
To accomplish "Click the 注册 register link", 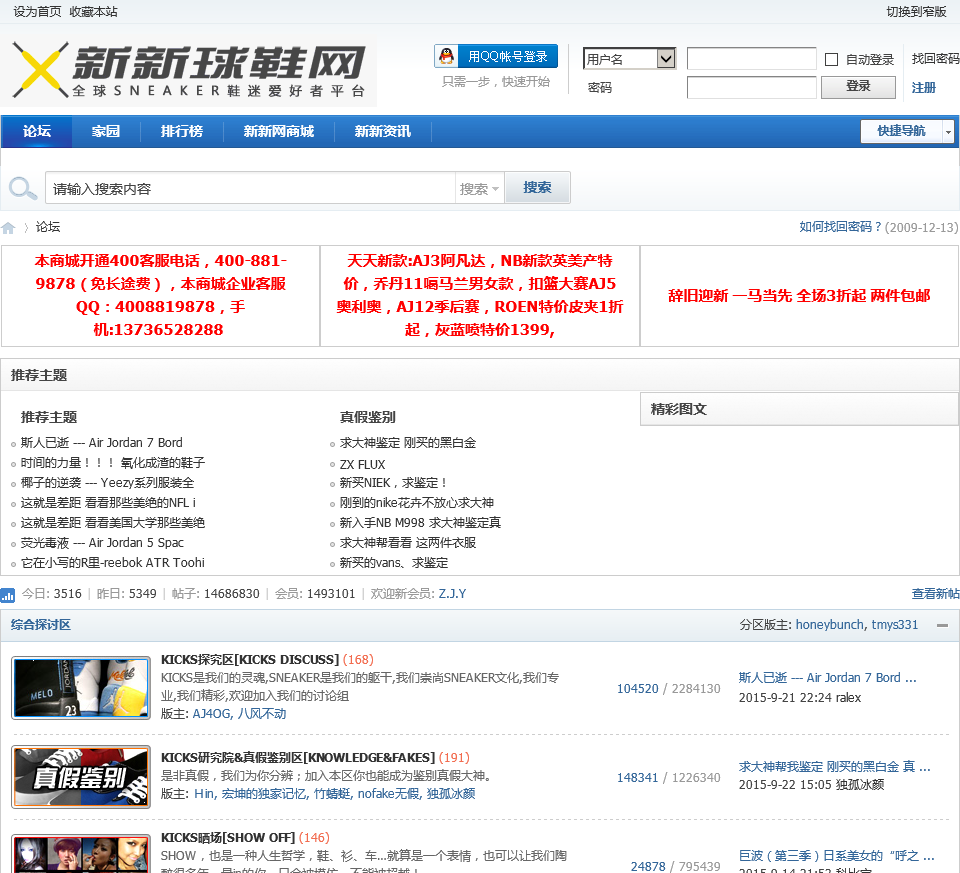I will tap(924, 88).
